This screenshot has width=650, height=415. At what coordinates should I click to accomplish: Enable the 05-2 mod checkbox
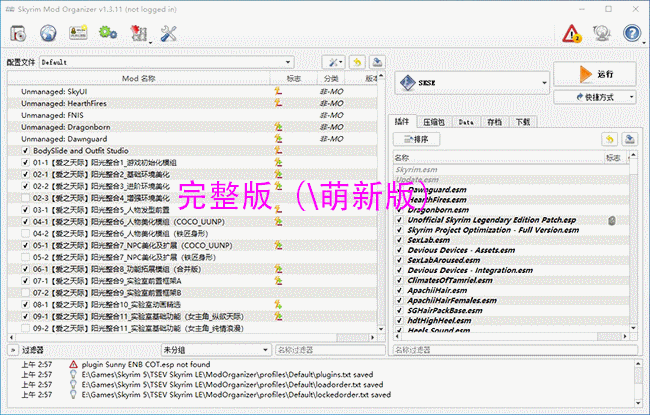tap(25, 257)
